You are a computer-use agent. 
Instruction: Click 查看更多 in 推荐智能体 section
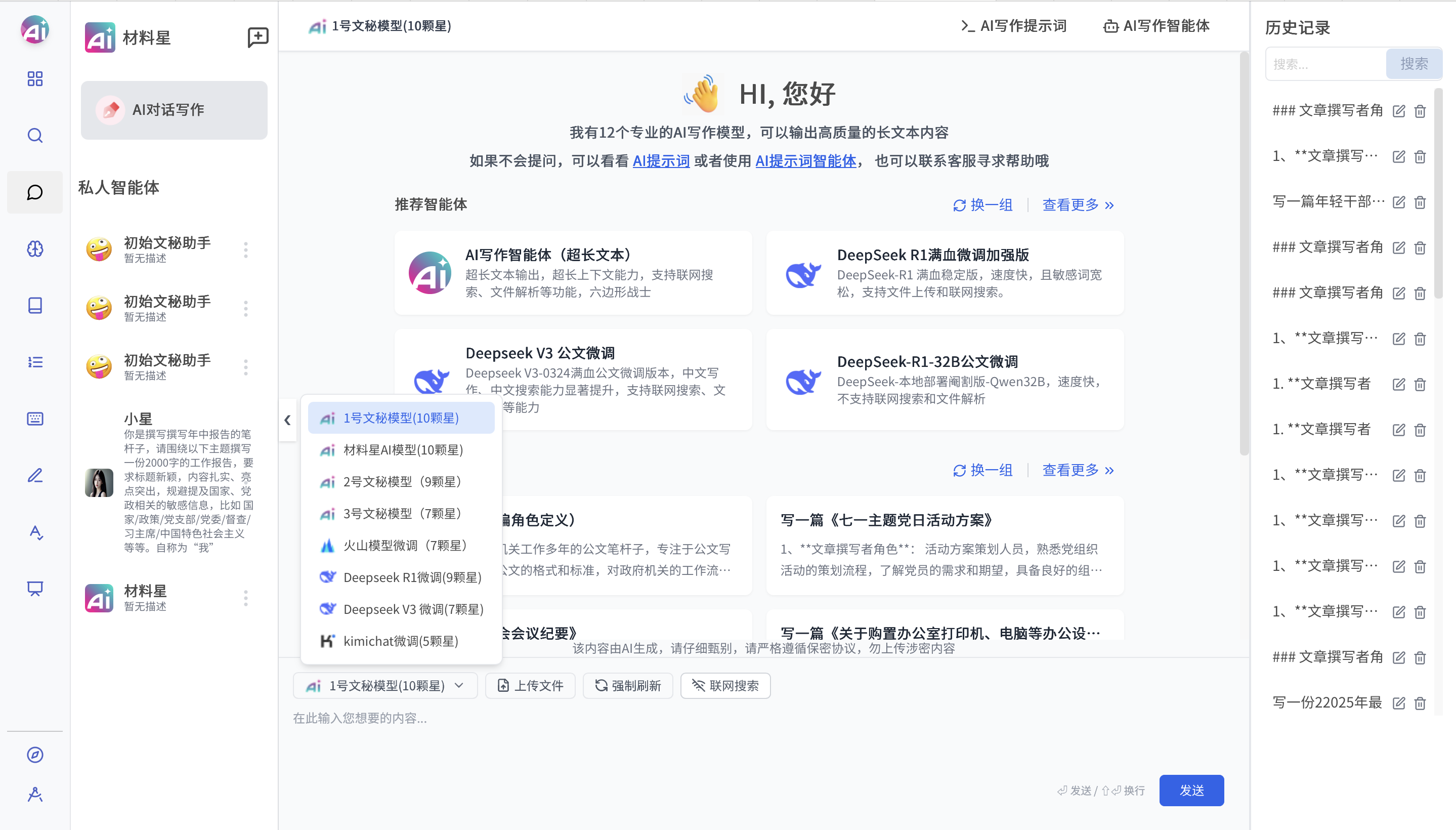(x=1078, y=204)
